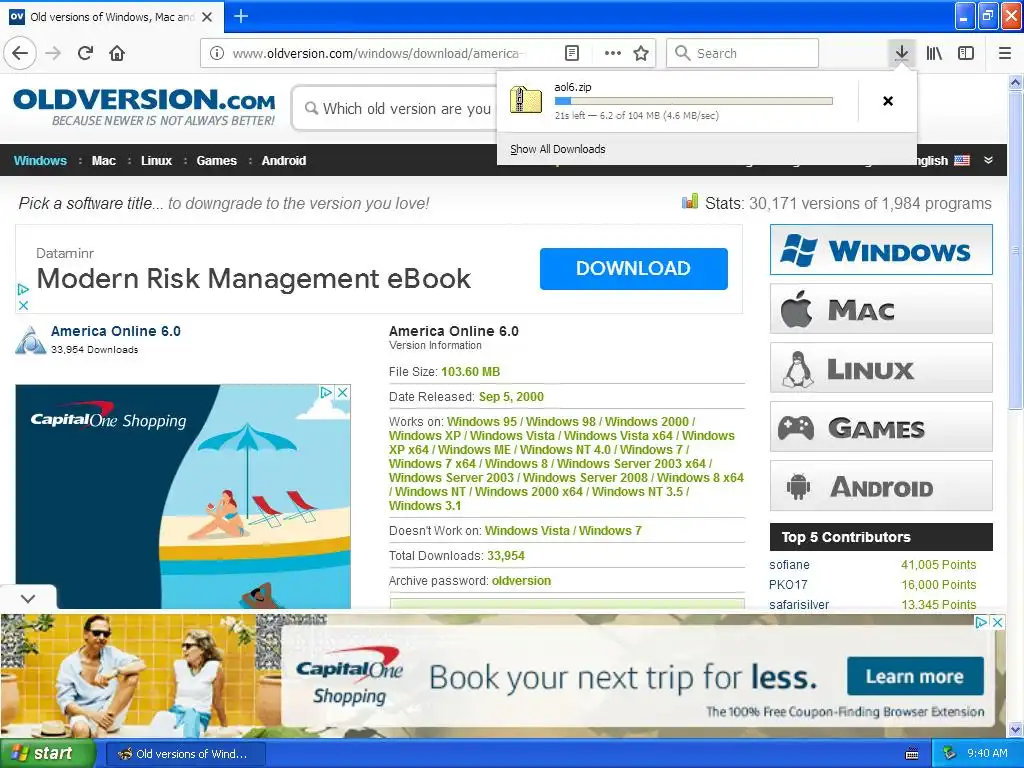Select Firefox taskbar button 'Old versions of Wind...'
This screenshot has height=768, width=1024.
pos(185,754)
